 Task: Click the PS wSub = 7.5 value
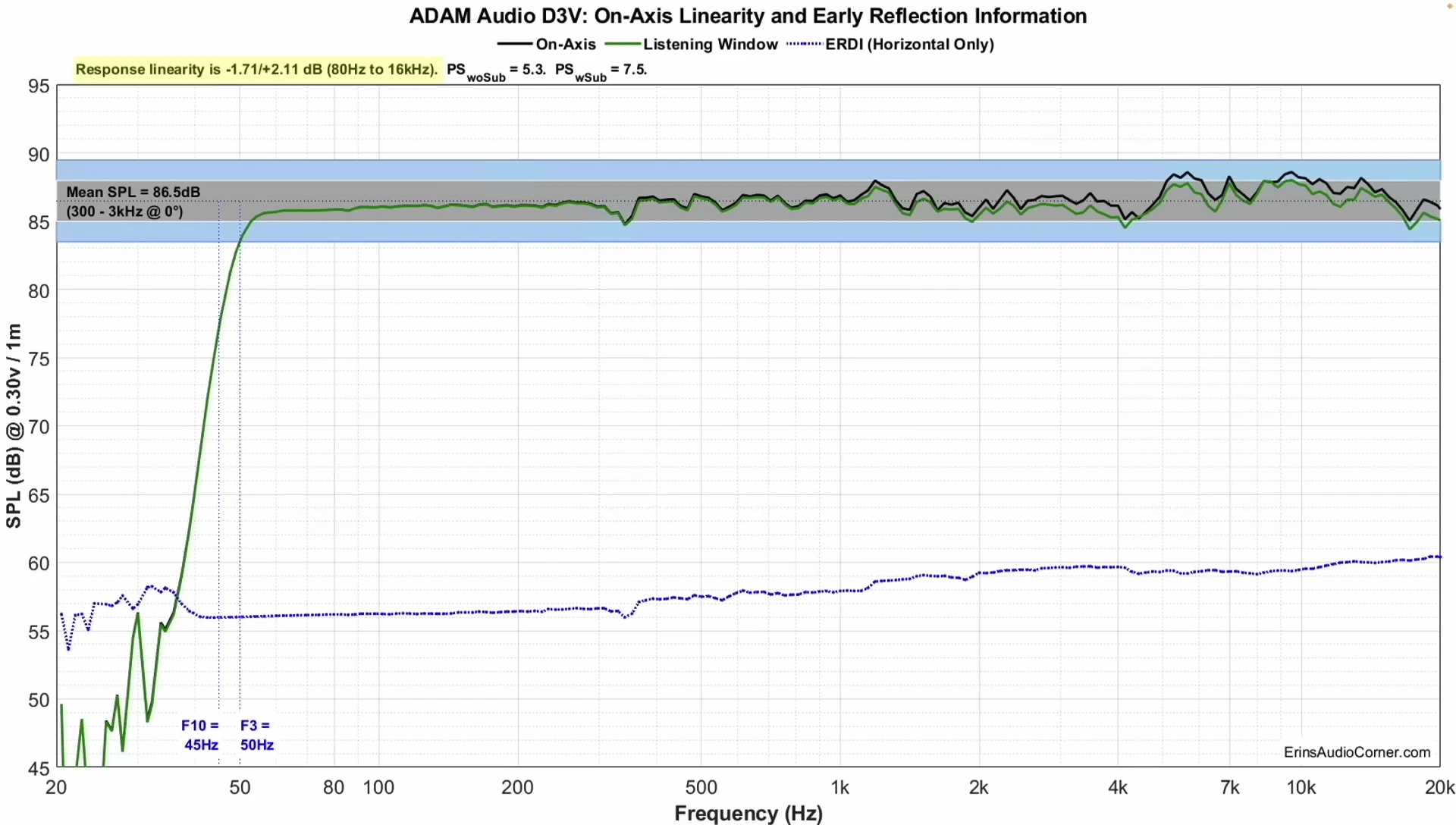(x=601, y=71)
